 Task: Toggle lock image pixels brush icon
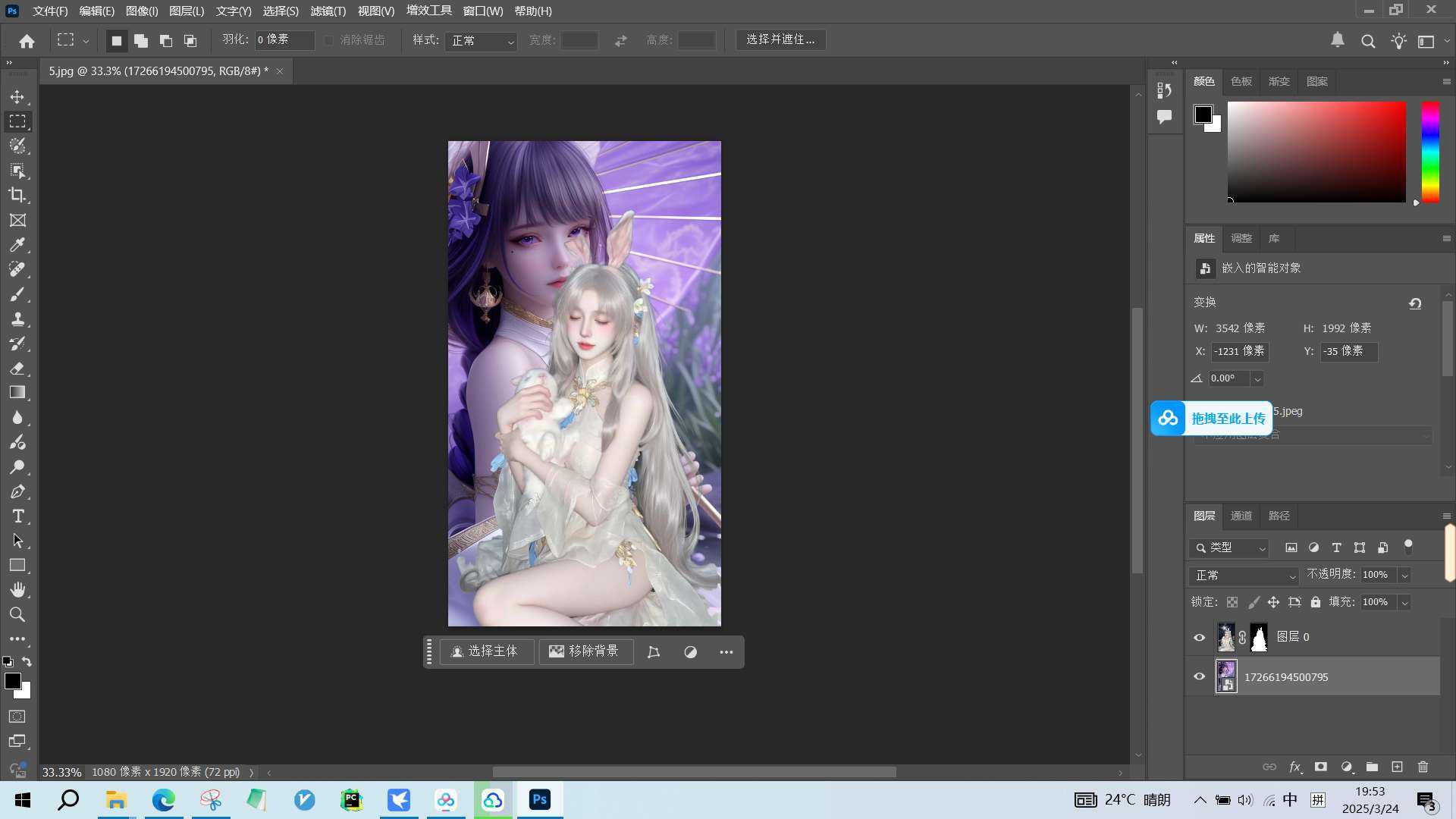1254,602
